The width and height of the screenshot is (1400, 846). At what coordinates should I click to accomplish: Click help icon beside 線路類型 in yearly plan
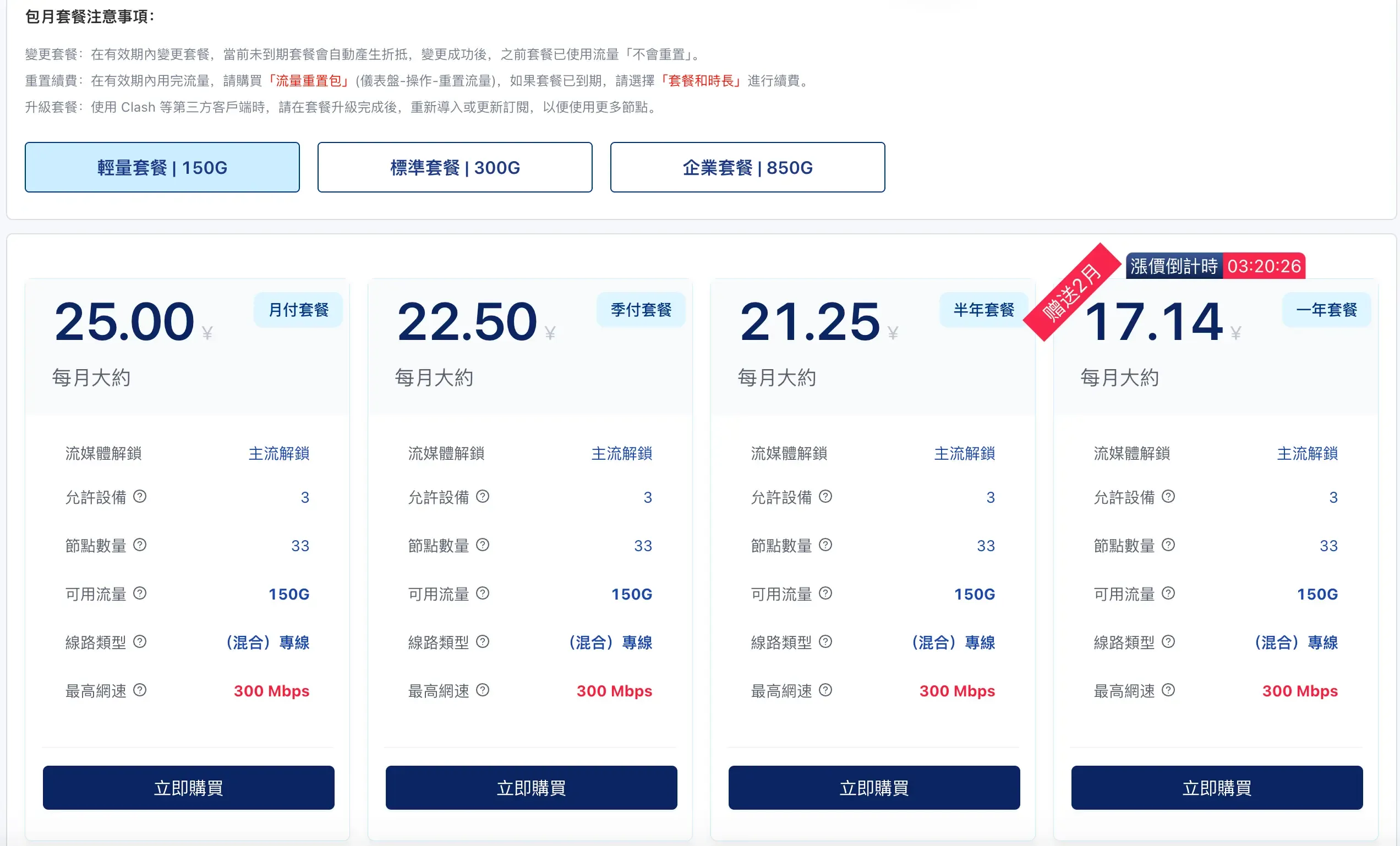pos(1168,641)
